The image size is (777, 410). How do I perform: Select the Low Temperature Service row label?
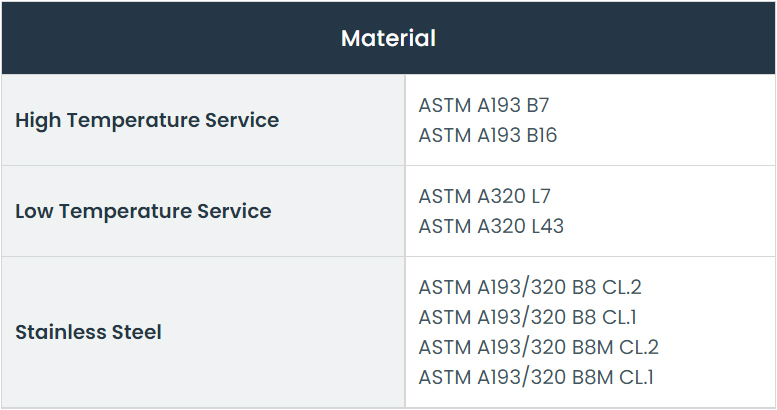[x=143, y=212]
